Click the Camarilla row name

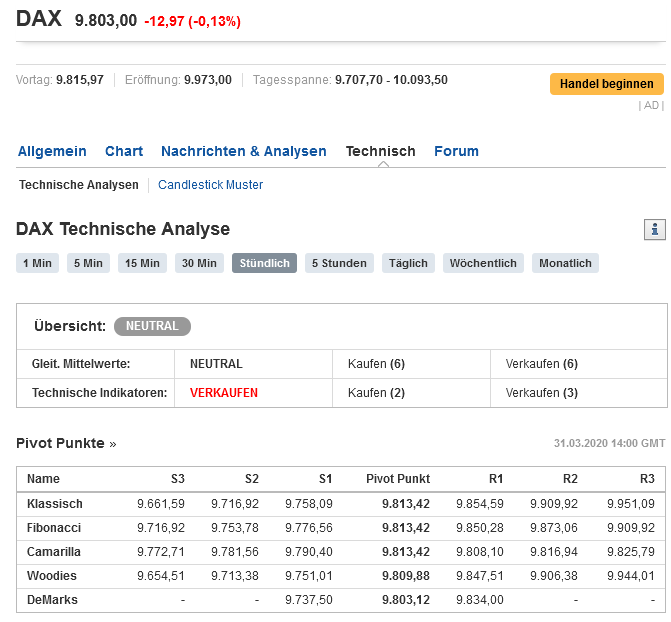tap(53, 551)
